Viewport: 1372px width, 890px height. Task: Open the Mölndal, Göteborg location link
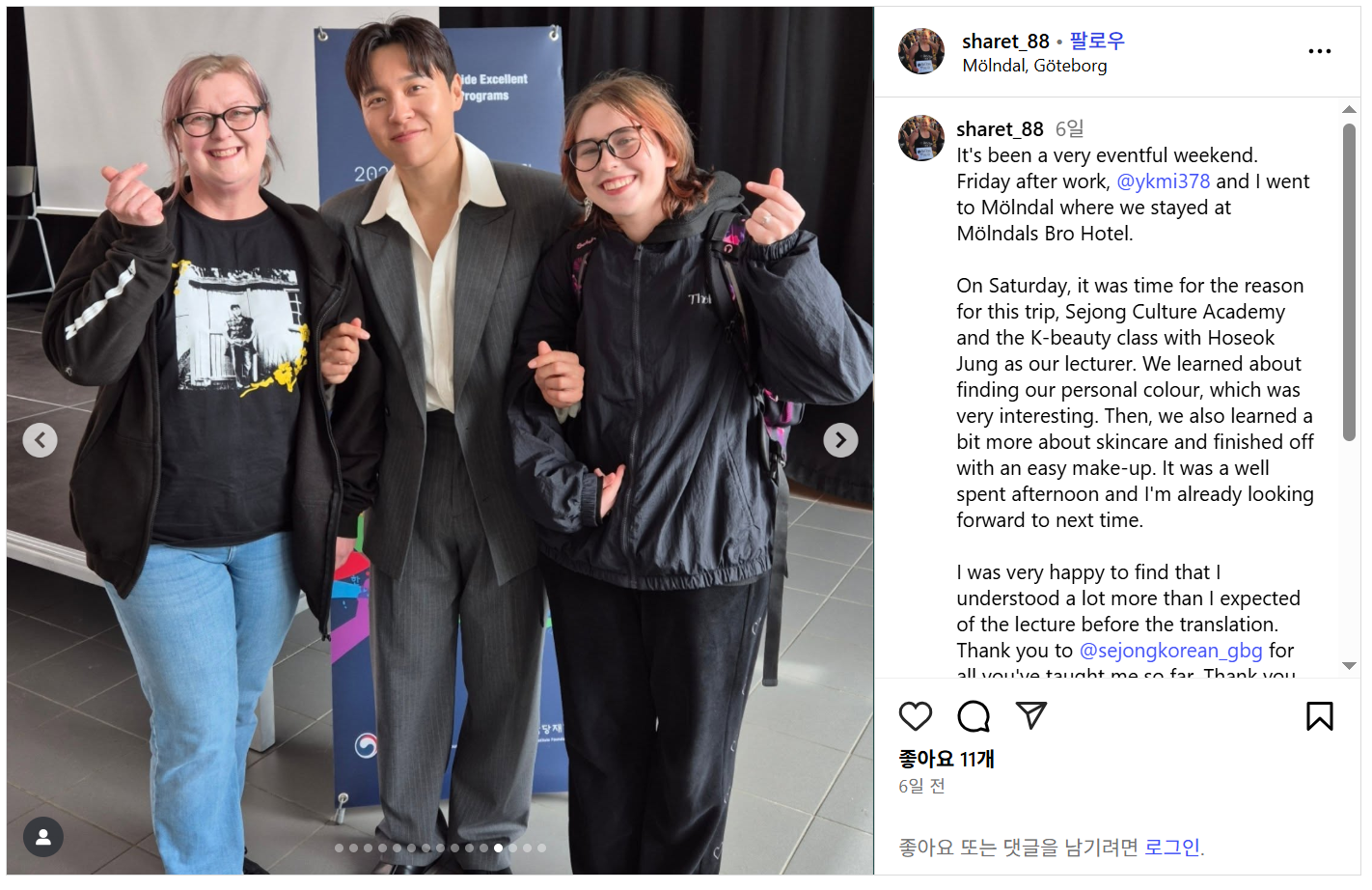[x=1034, y=66]
